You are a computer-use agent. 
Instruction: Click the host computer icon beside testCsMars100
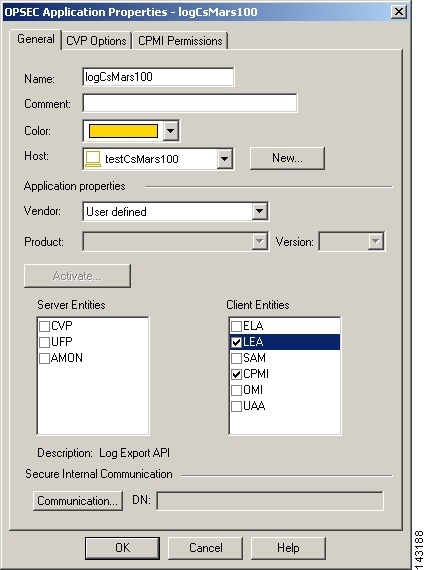[93, 159]
